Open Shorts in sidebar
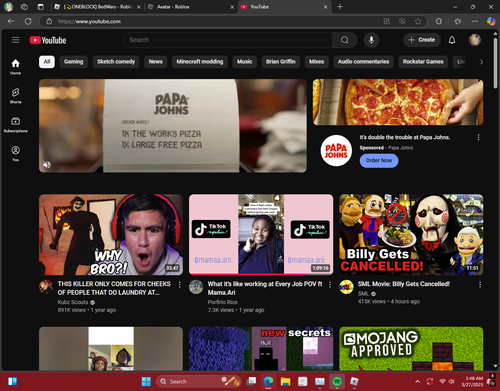This screenshot has height=391, width=500. (15, 96)
